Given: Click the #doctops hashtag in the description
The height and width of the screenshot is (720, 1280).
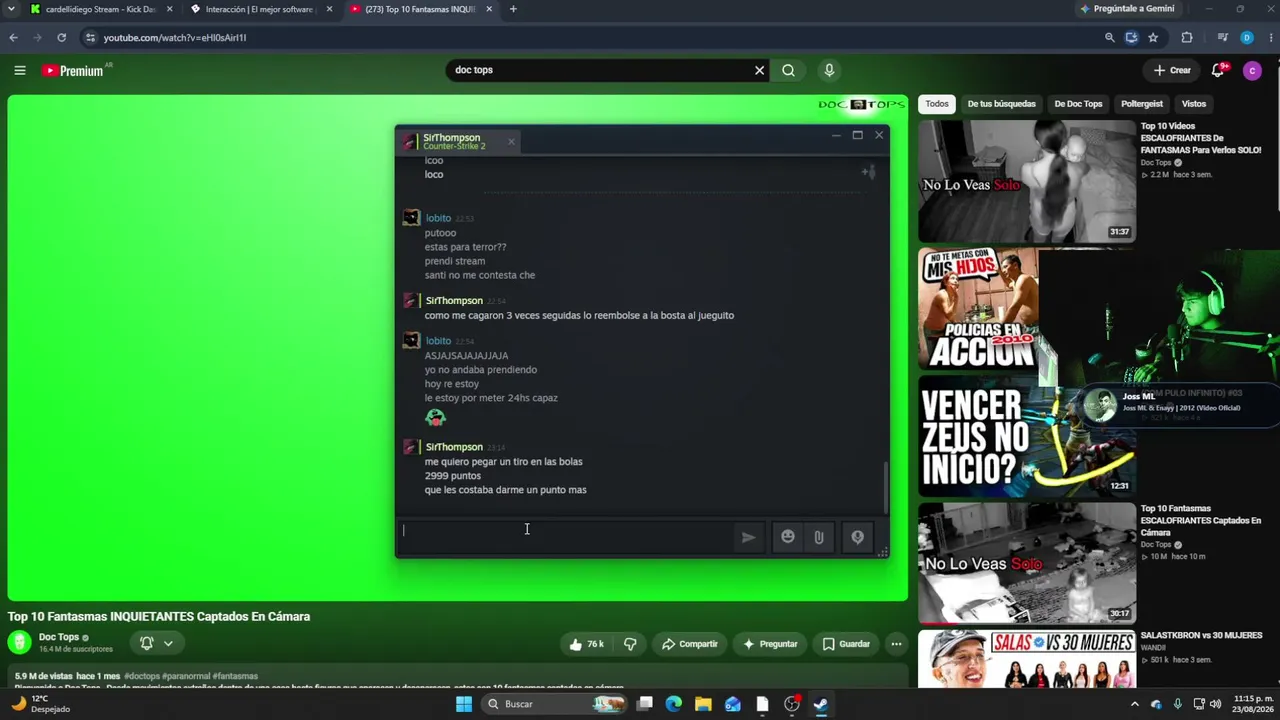Looking at the screenshot, I should tap(140, 676).
